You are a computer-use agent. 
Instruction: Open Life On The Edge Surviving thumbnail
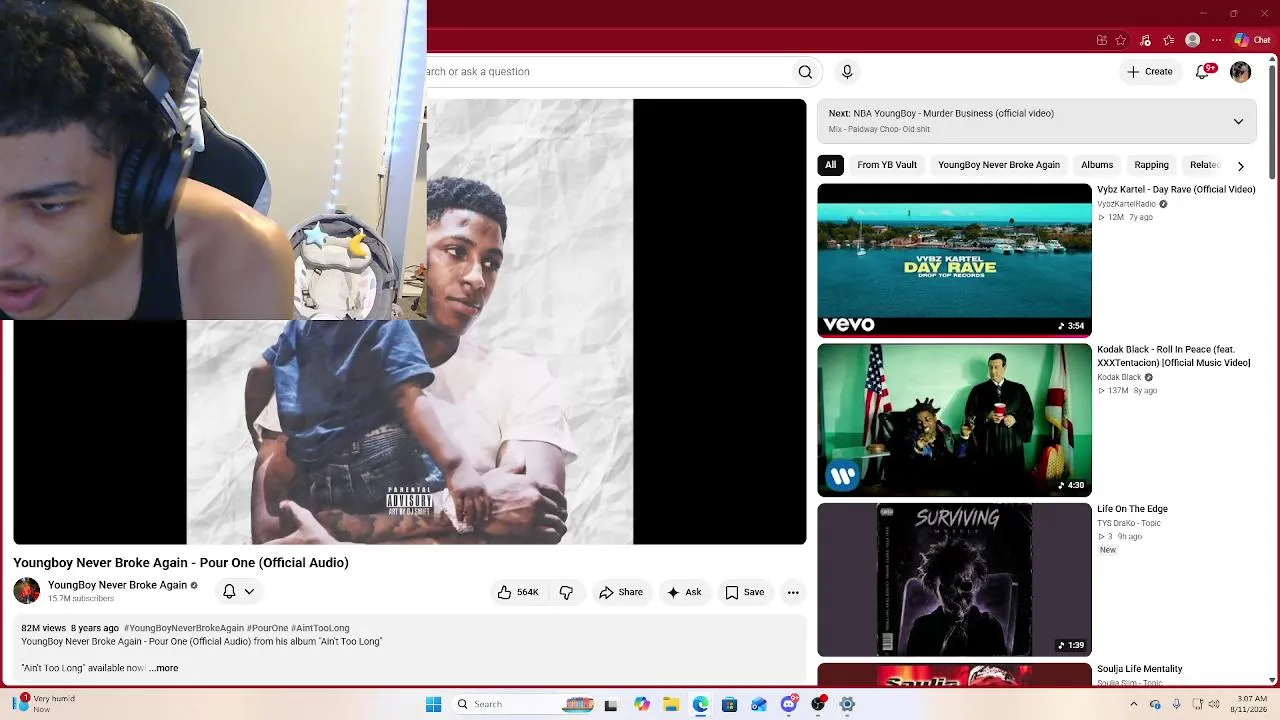[954, 580]
